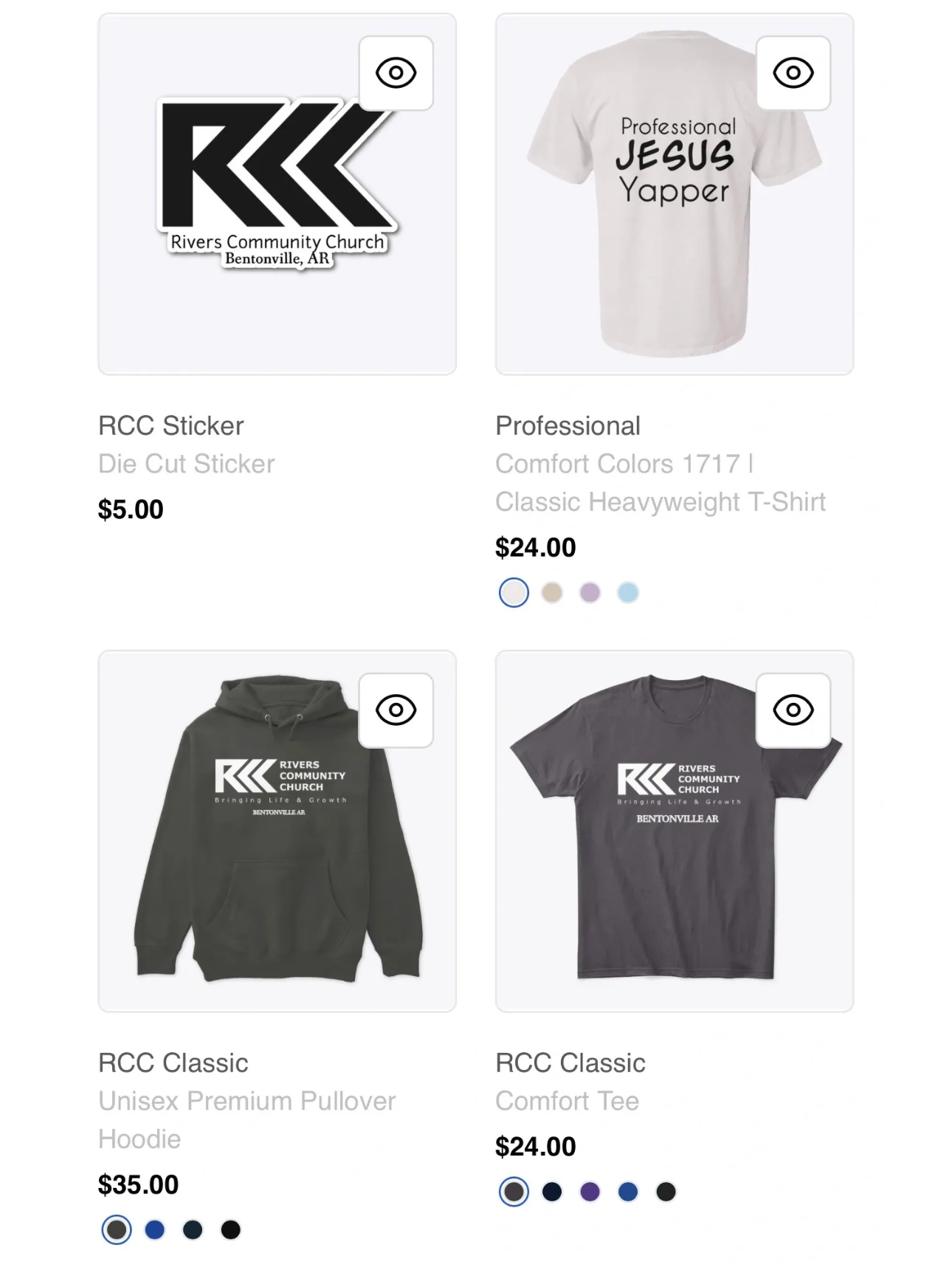
Task: Select the tan swatch for Professional tee
Action: [552, 592]
